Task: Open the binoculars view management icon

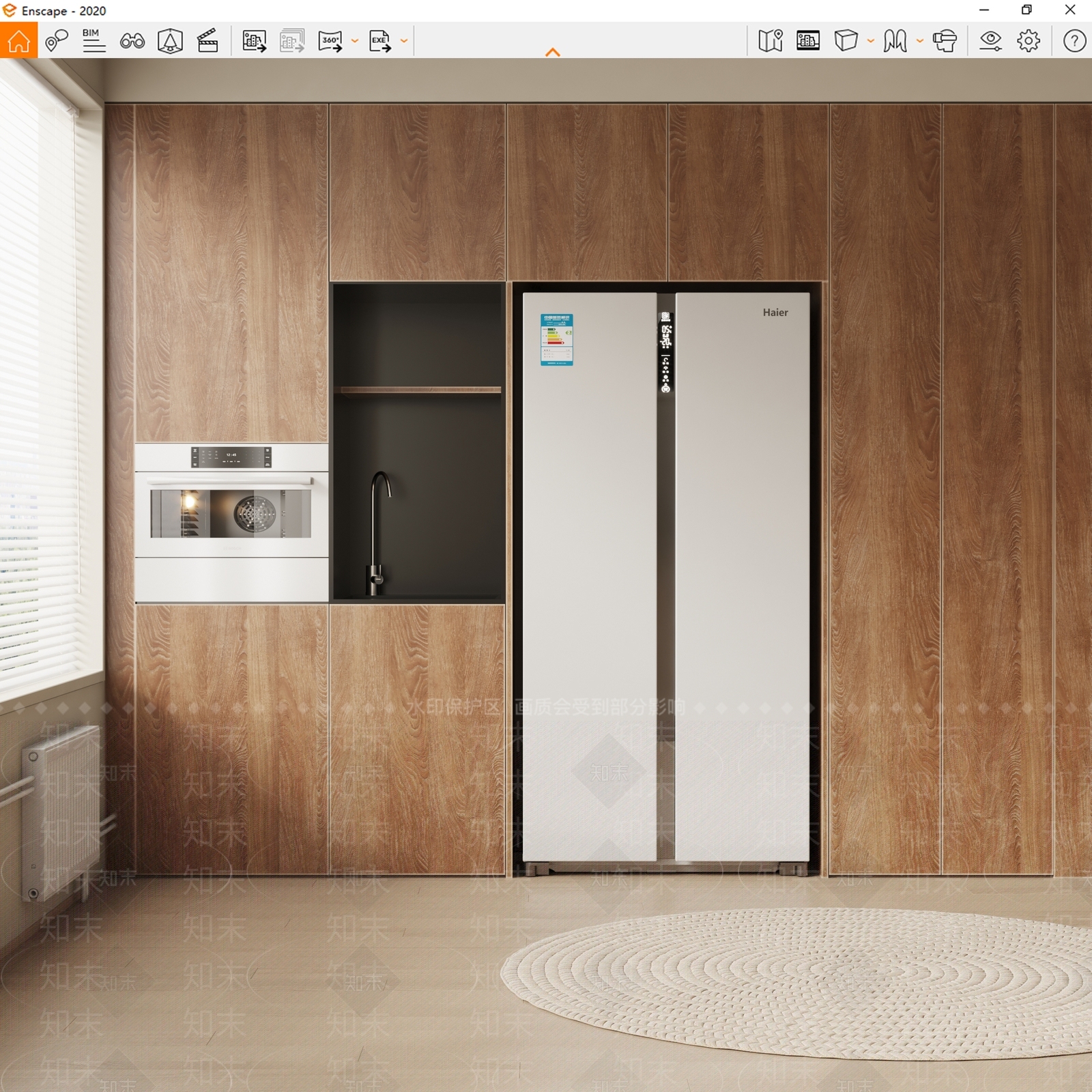Action: click(132, 41)
